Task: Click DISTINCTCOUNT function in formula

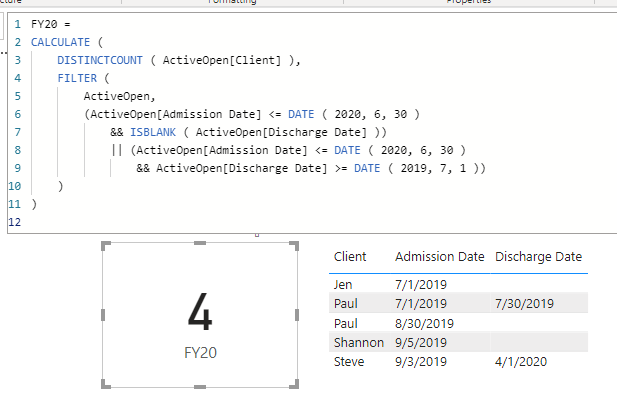Action: (100, 60)
